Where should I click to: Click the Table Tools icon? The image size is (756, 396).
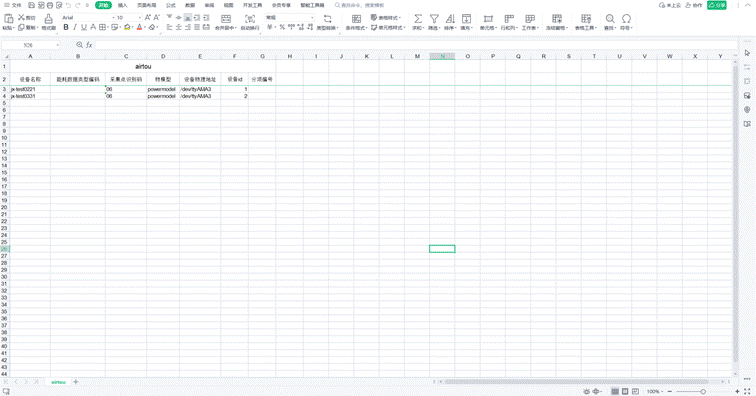click(586, 19)
